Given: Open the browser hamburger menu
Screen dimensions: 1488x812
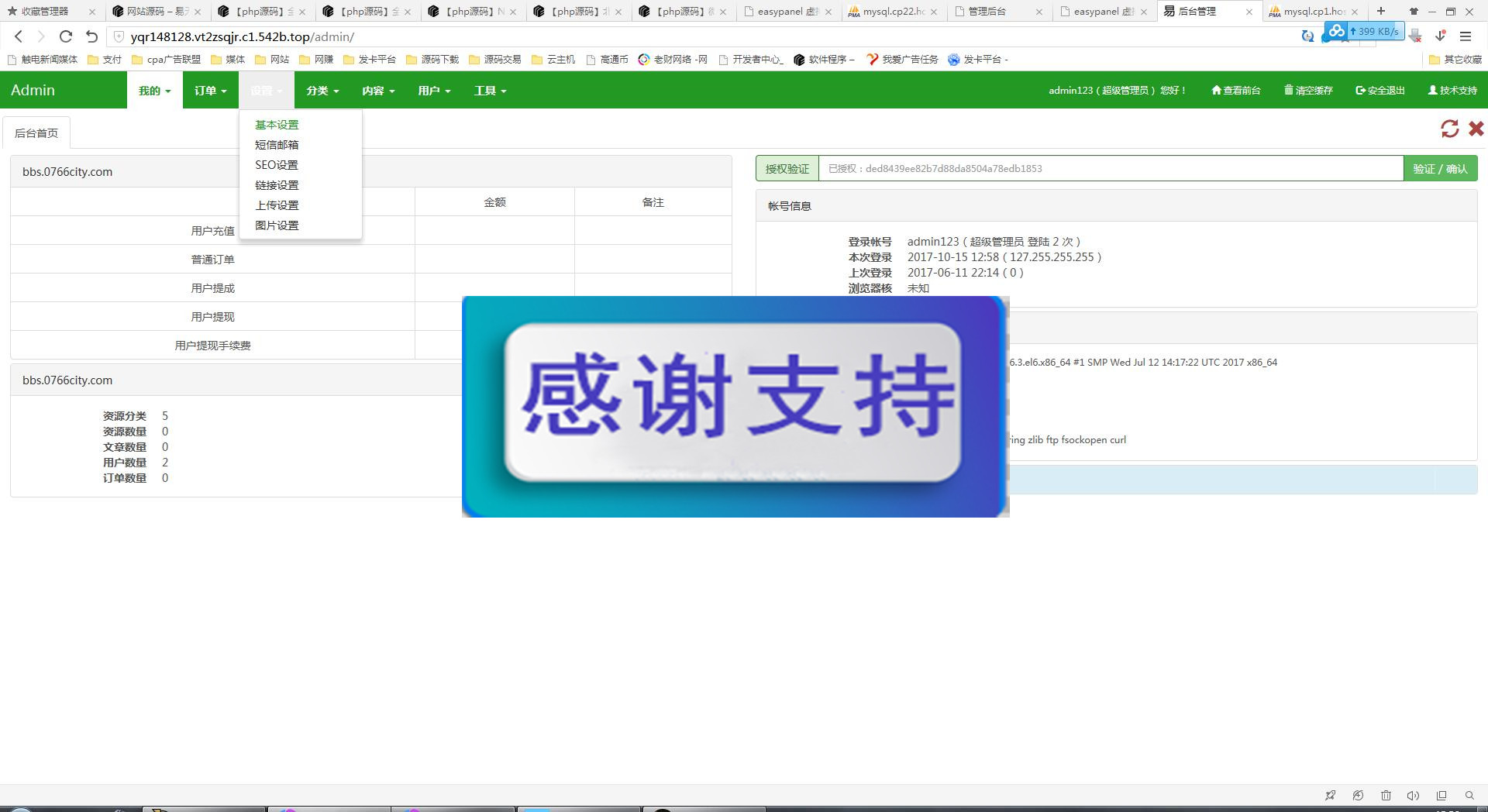Looking at the screenshot, I should click(1465, 36).
